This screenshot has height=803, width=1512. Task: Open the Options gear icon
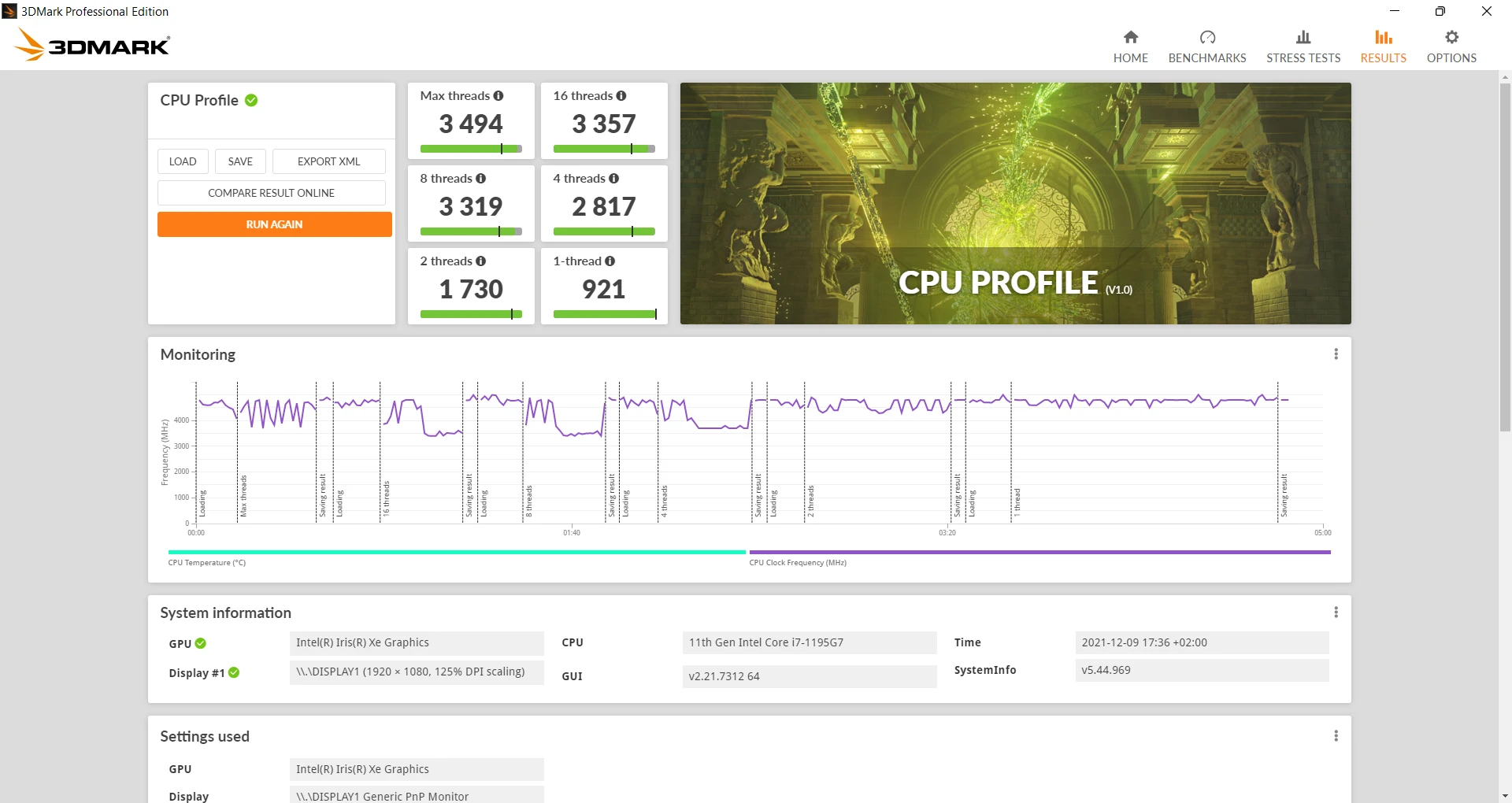tap(1452, 37)
